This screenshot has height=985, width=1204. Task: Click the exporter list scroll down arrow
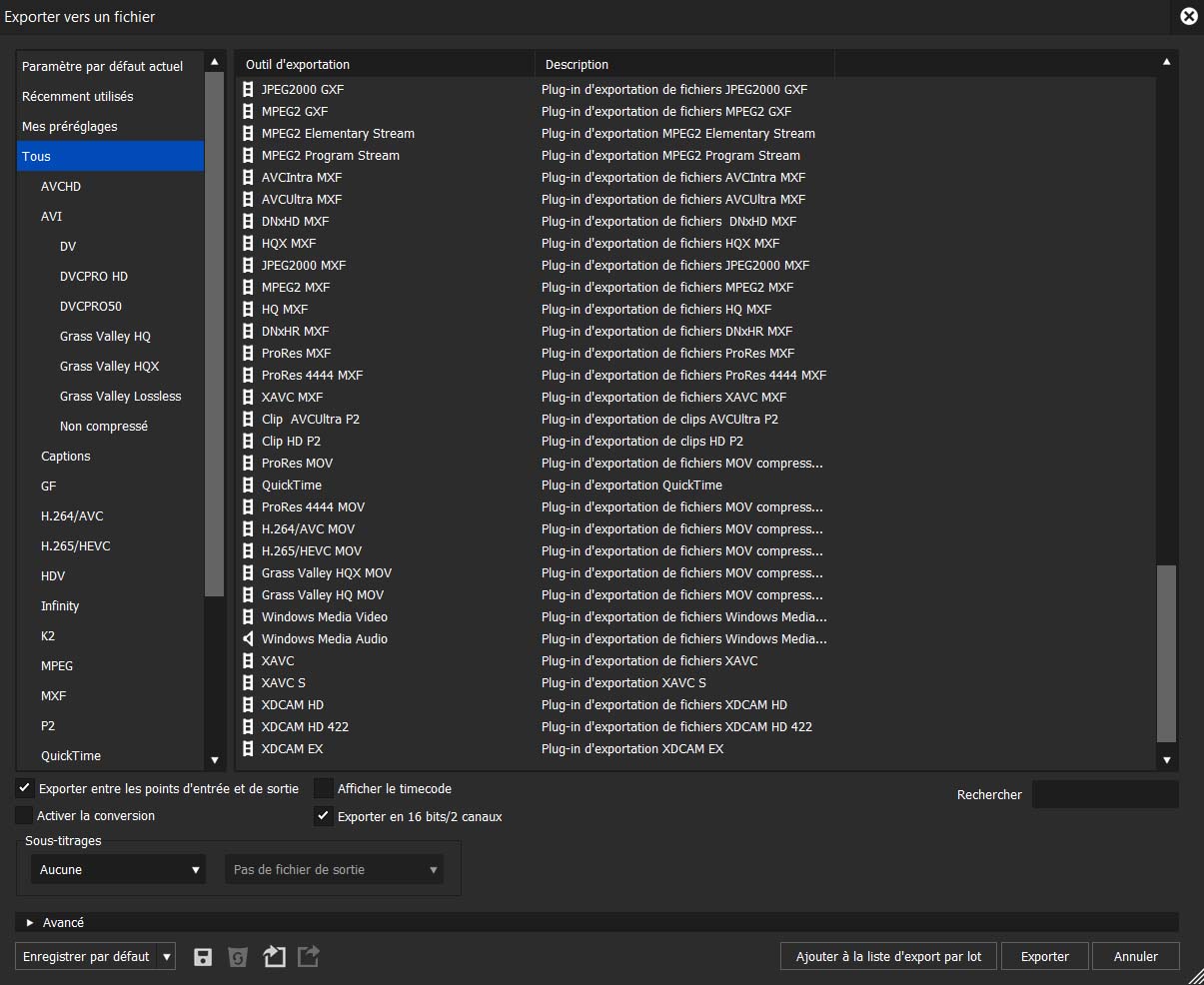tap(1166, 761)
